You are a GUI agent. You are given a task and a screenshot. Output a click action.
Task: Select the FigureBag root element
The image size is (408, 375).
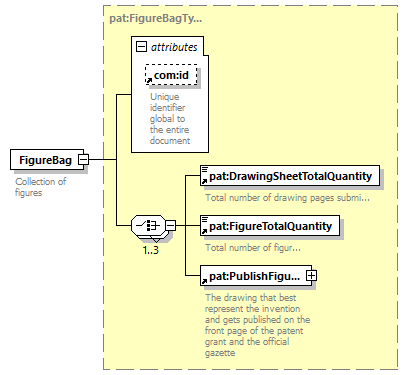[x=47, y=160]
